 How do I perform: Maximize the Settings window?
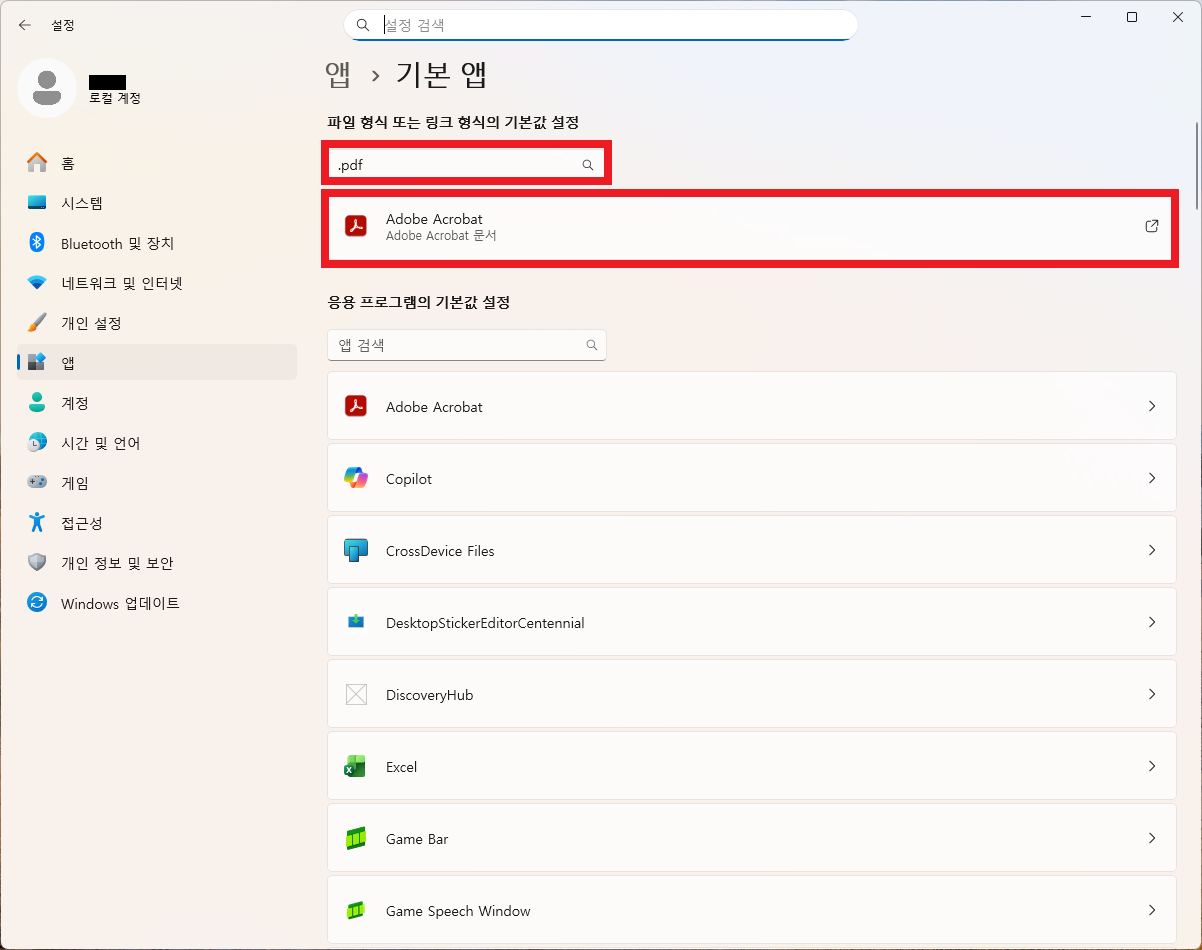[1132, 17]
